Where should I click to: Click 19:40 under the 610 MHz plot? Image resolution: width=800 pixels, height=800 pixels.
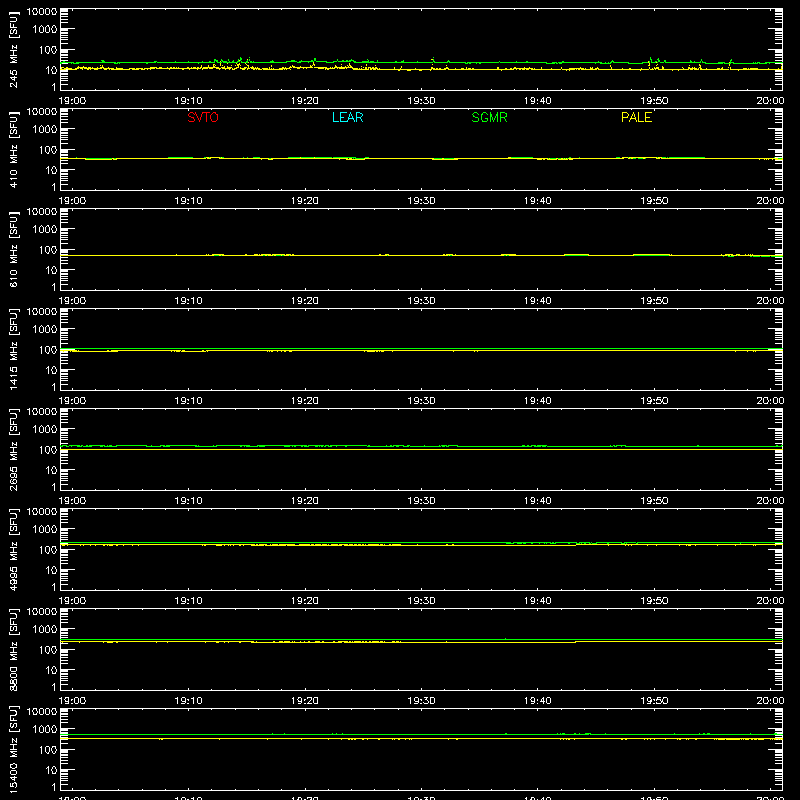tap(538, 301)
